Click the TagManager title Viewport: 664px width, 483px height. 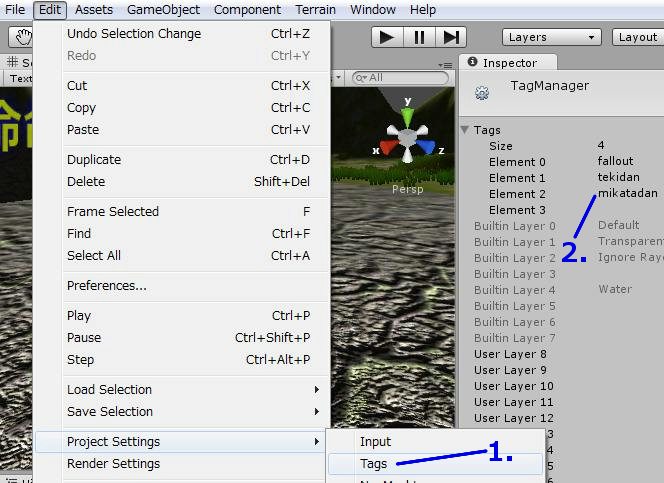[549, 86]
